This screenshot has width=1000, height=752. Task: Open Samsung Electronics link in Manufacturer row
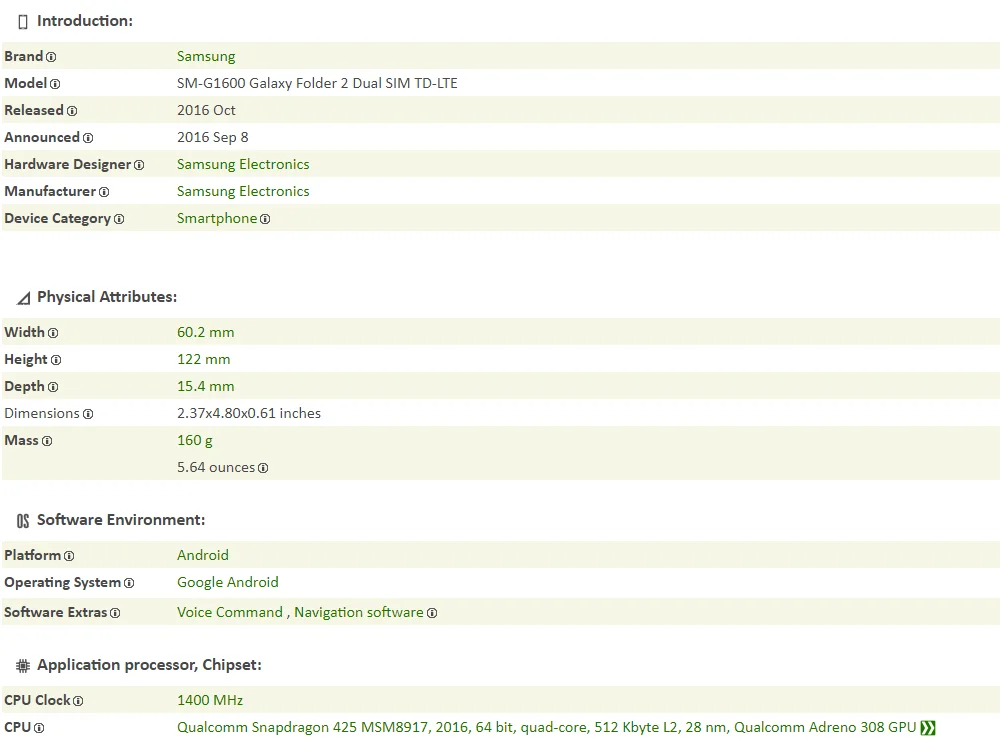tap(243, 191)
